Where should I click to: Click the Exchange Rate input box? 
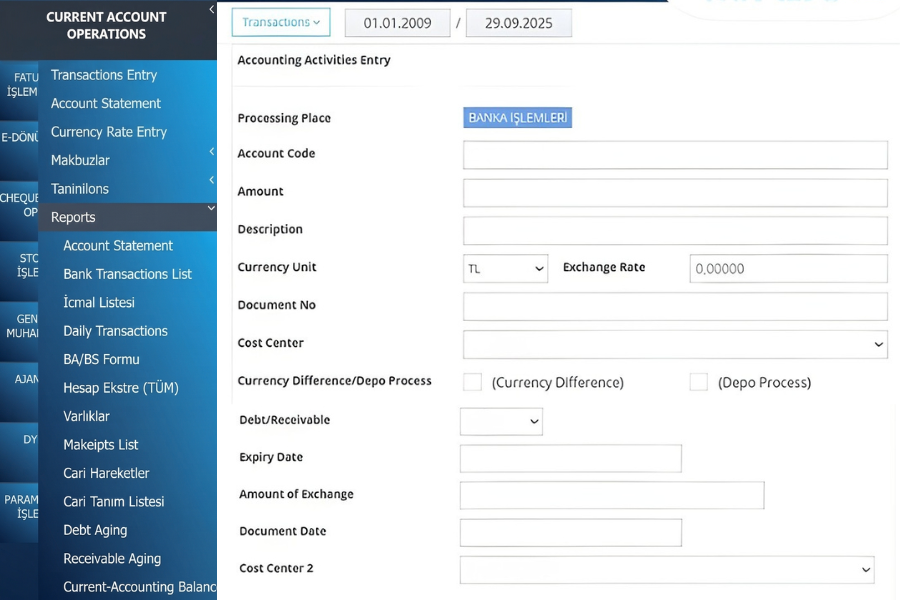[x=788, y=268]
